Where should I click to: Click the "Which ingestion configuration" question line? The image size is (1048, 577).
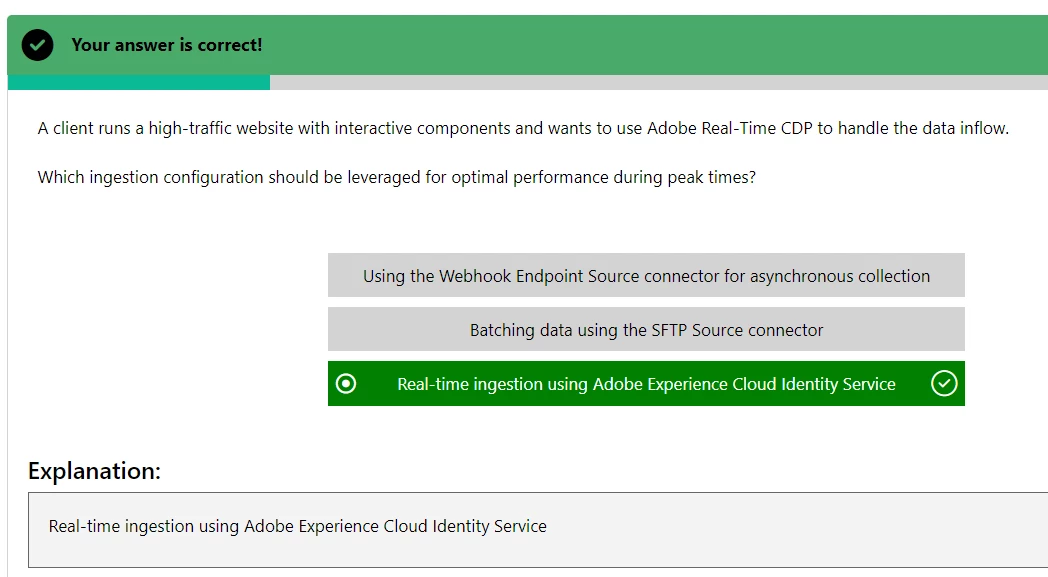tap(396, 177)
